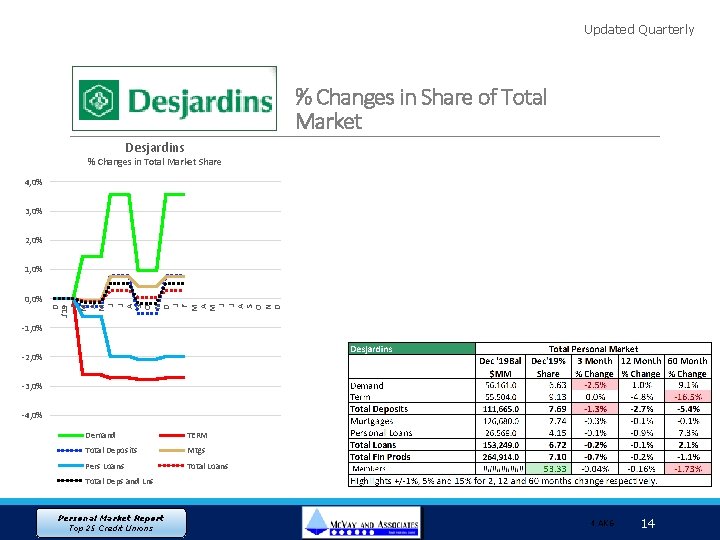This screenshot has height=540, width=720.
Task: Click the 'Demand' row label in table
Action: pos(366,385)
